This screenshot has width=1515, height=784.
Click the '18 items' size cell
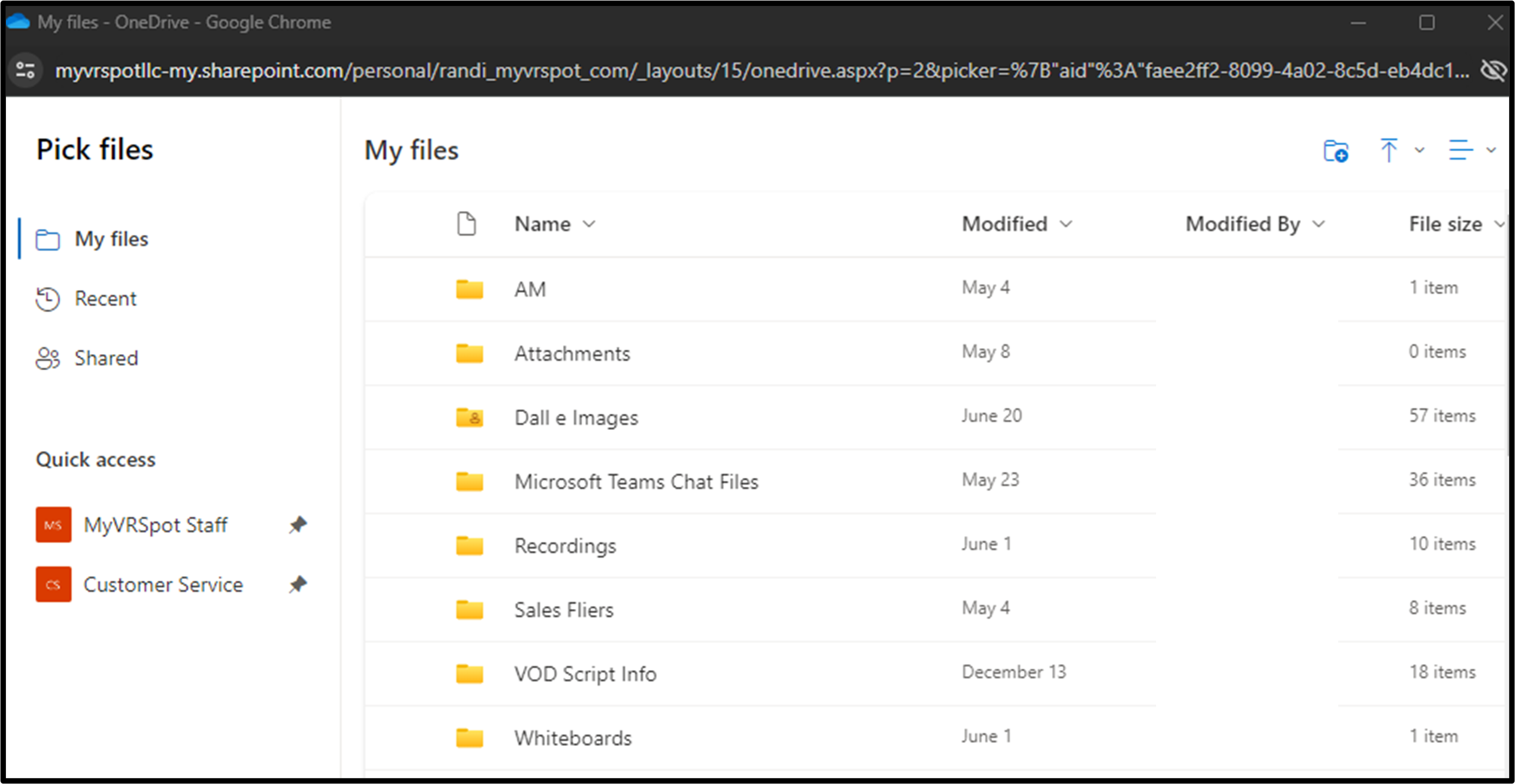tap(1443, 672)
